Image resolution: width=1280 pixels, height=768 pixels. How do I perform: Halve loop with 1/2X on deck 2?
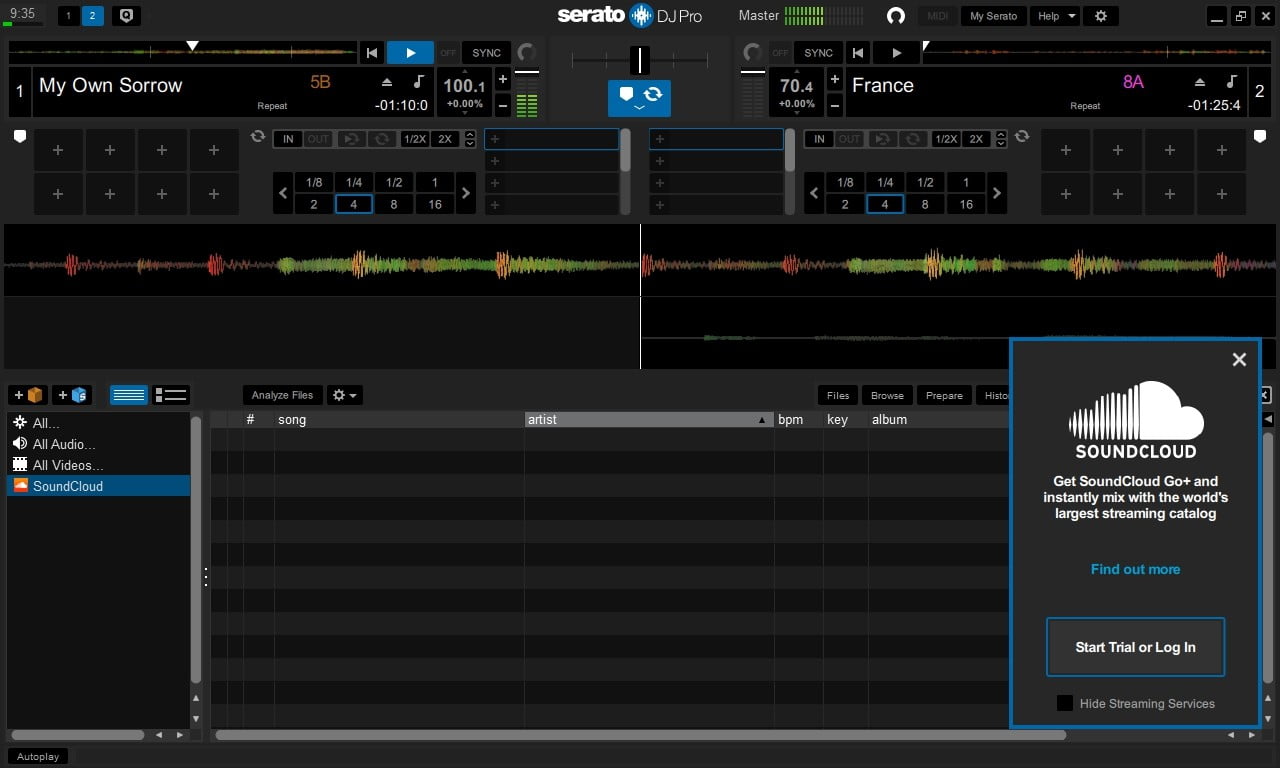(946, 139)
